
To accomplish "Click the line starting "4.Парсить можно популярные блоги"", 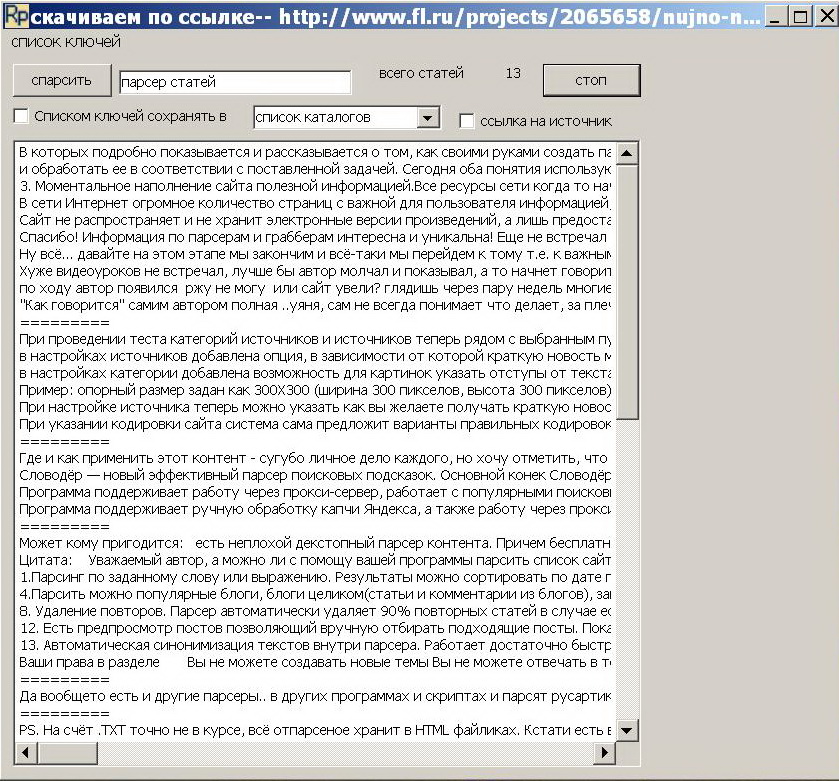I will [315, 594].
